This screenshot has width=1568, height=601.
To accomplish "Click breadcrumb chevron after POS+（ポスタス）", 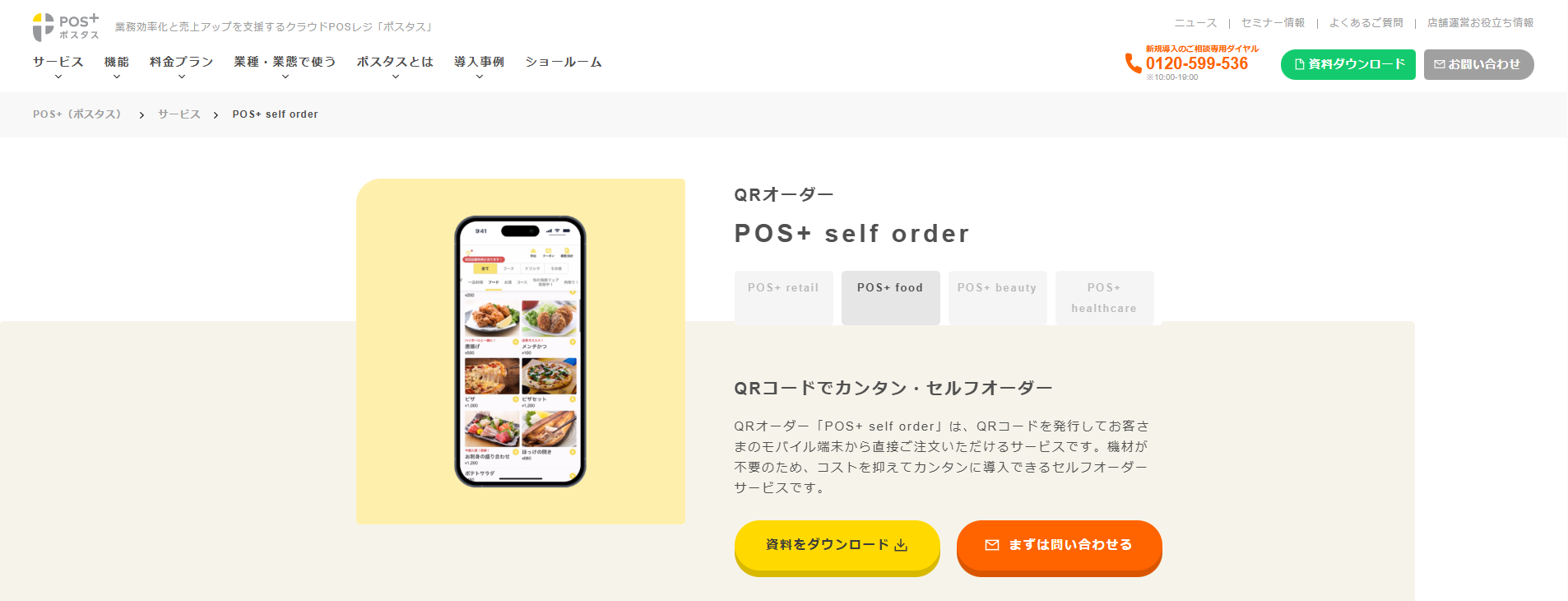I will pos(141,115).
